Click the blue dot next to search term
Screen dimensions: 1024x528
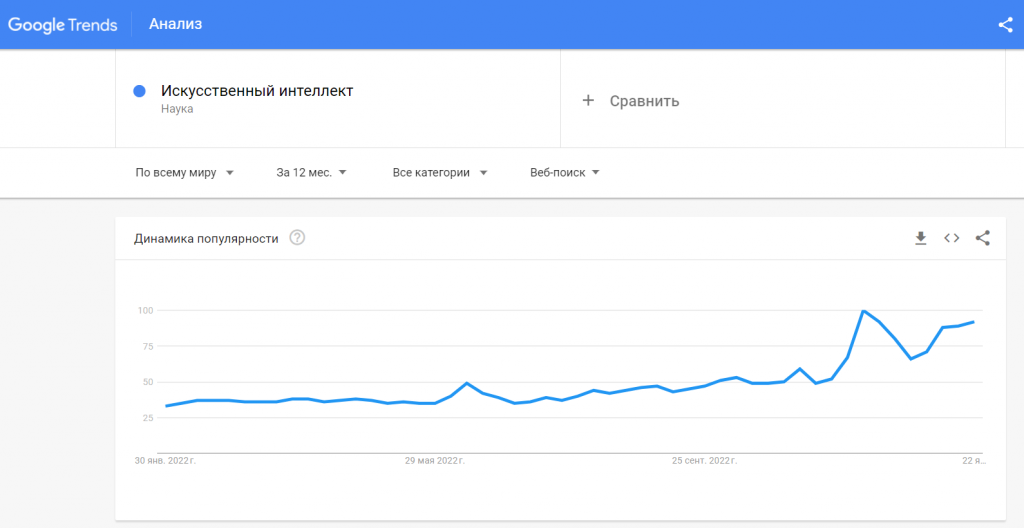point(139,91)
